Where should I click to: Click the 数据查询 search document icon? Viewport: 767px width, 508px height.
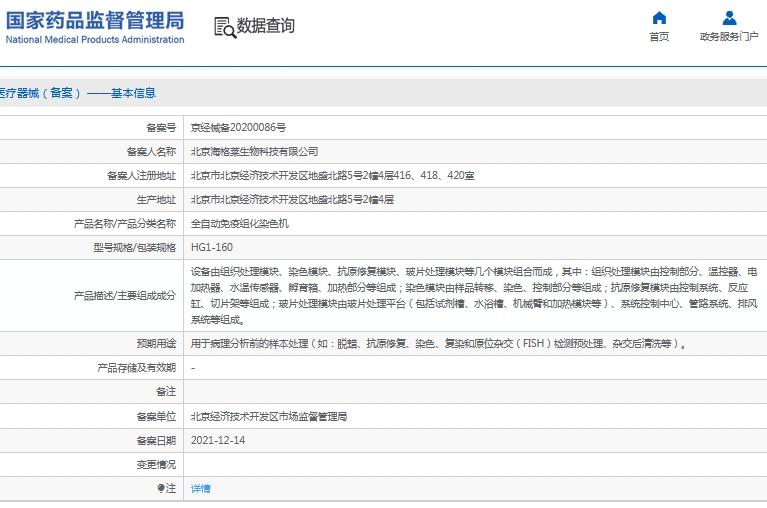(225, 27)
